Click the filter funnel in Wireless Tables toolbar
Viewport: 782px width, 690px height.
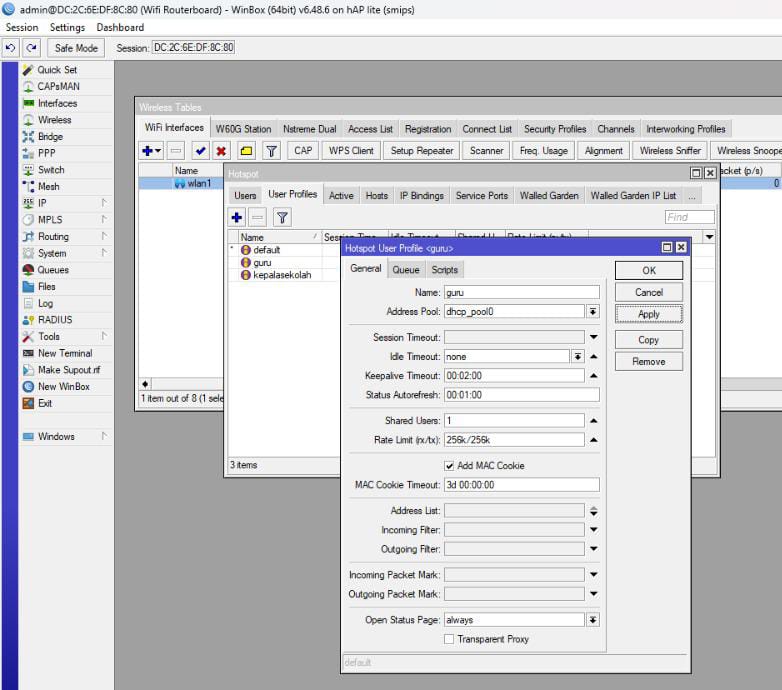[x=271, y=151]
